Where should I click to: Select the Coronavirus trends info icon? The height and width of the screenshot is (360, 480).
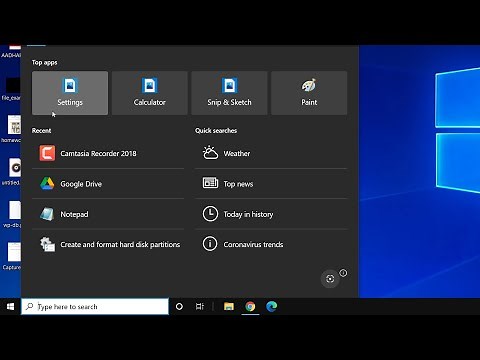click(x=210, y=244)
